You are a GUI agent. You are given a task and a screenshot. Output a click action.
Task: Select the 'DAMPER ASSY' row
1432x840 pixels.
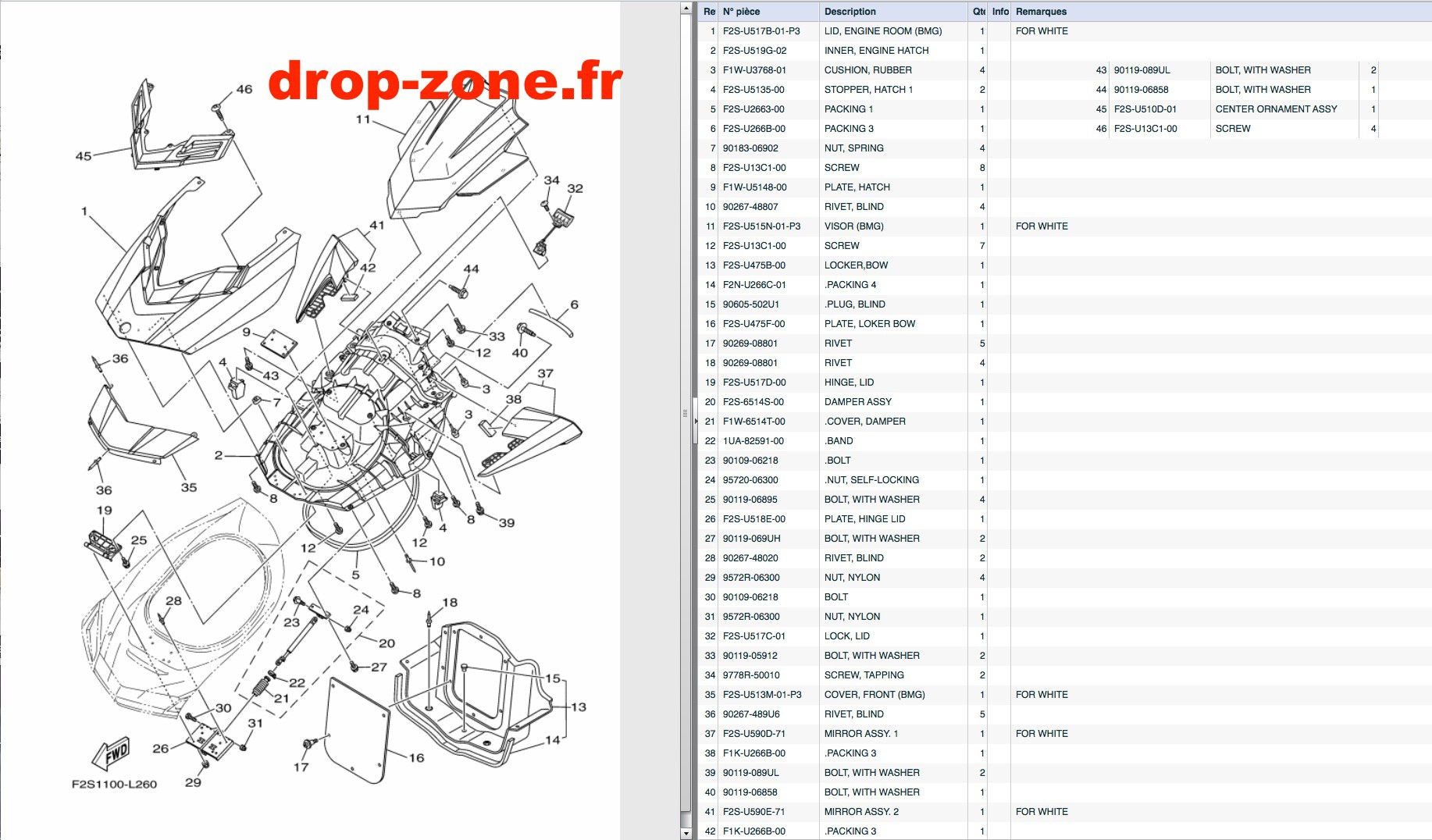[1064, 402]
